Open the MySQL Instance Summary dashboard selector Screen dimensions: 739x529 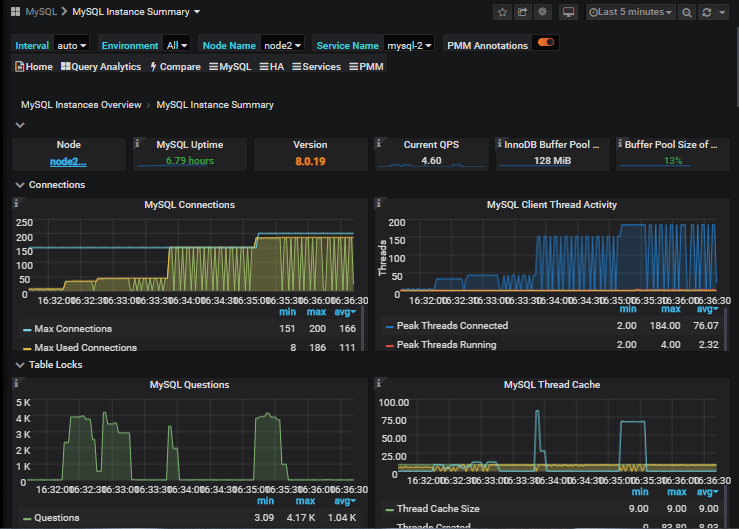[136, 12]
